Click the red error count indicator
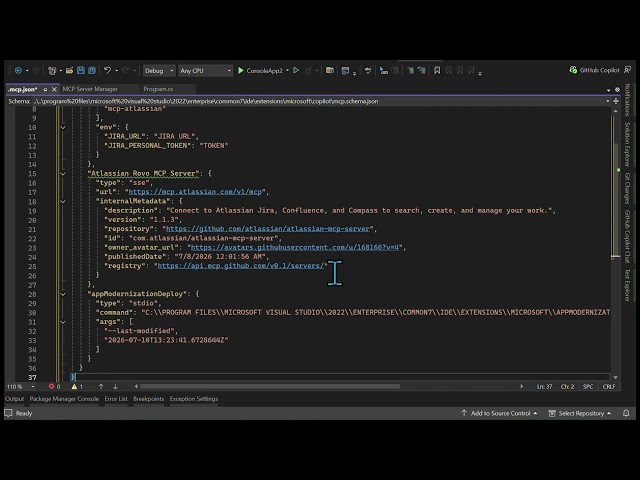Image resolution: width=640 pixels, height=480 pixels. [54, 387]
